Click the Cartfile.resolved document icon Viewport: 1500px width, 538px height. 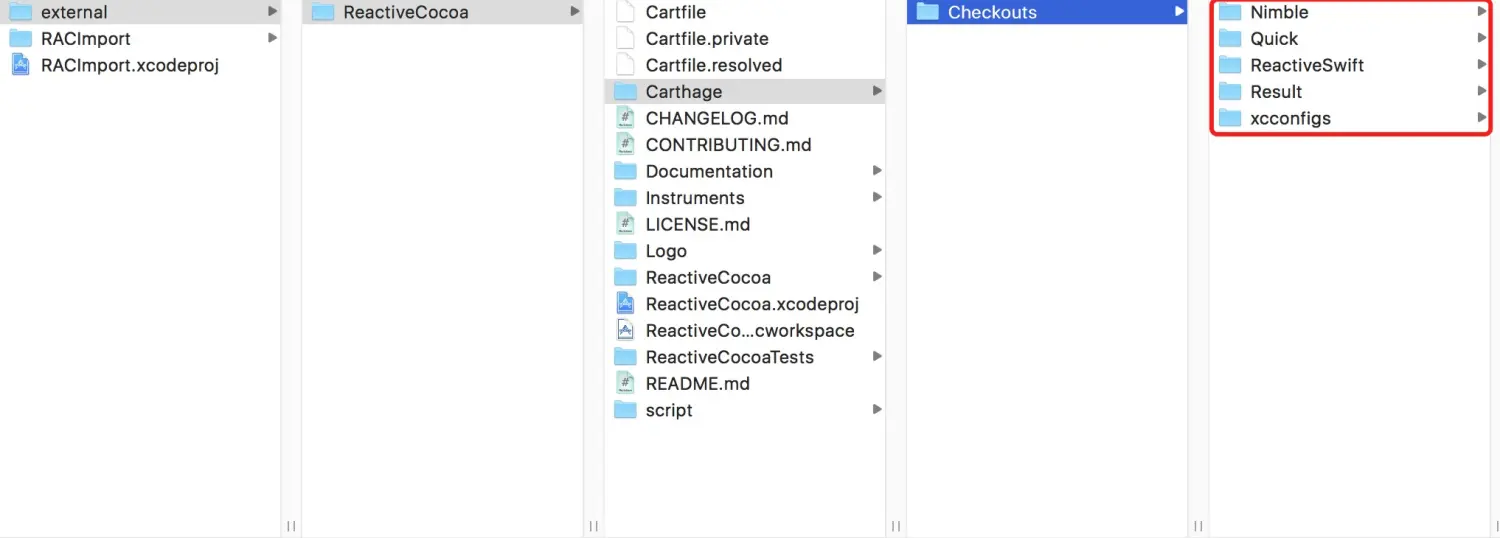625,65
